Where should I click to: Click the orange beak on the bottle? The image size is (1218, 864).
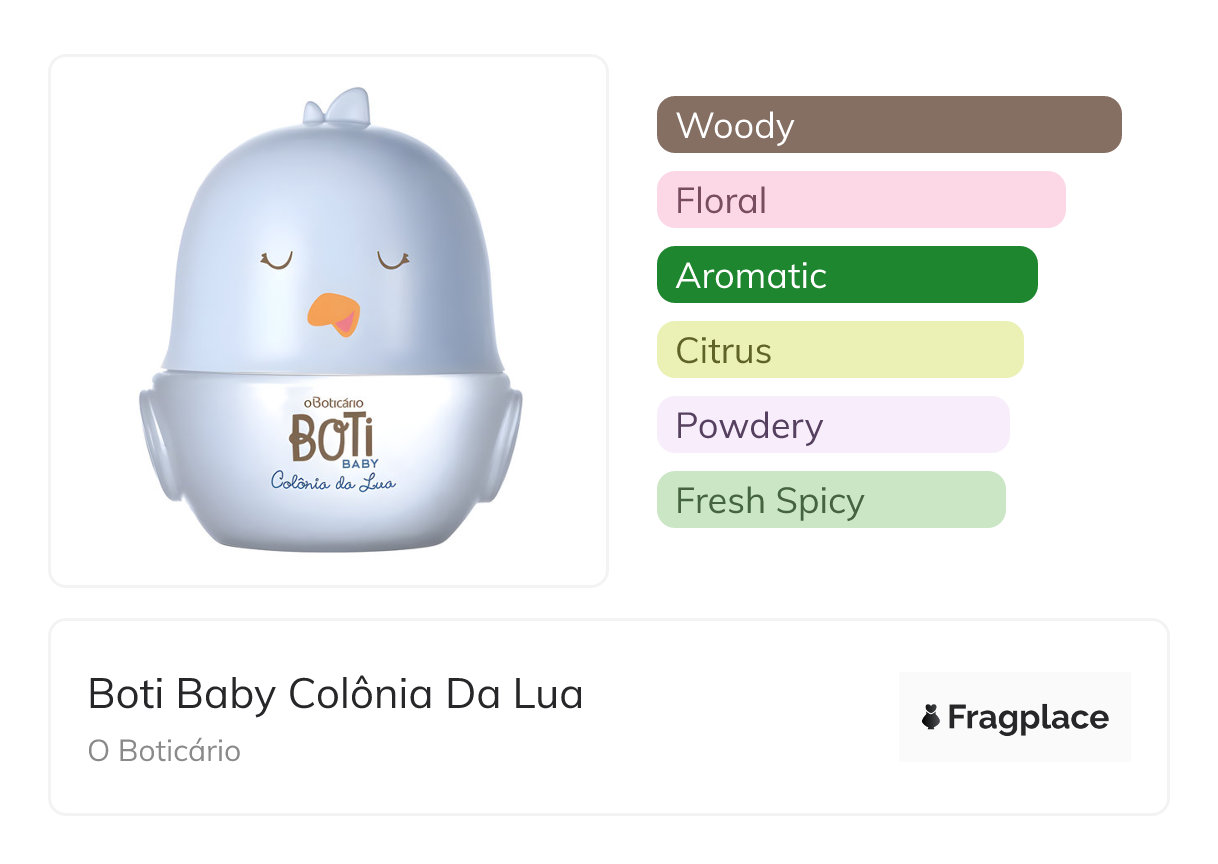[335, 313]
